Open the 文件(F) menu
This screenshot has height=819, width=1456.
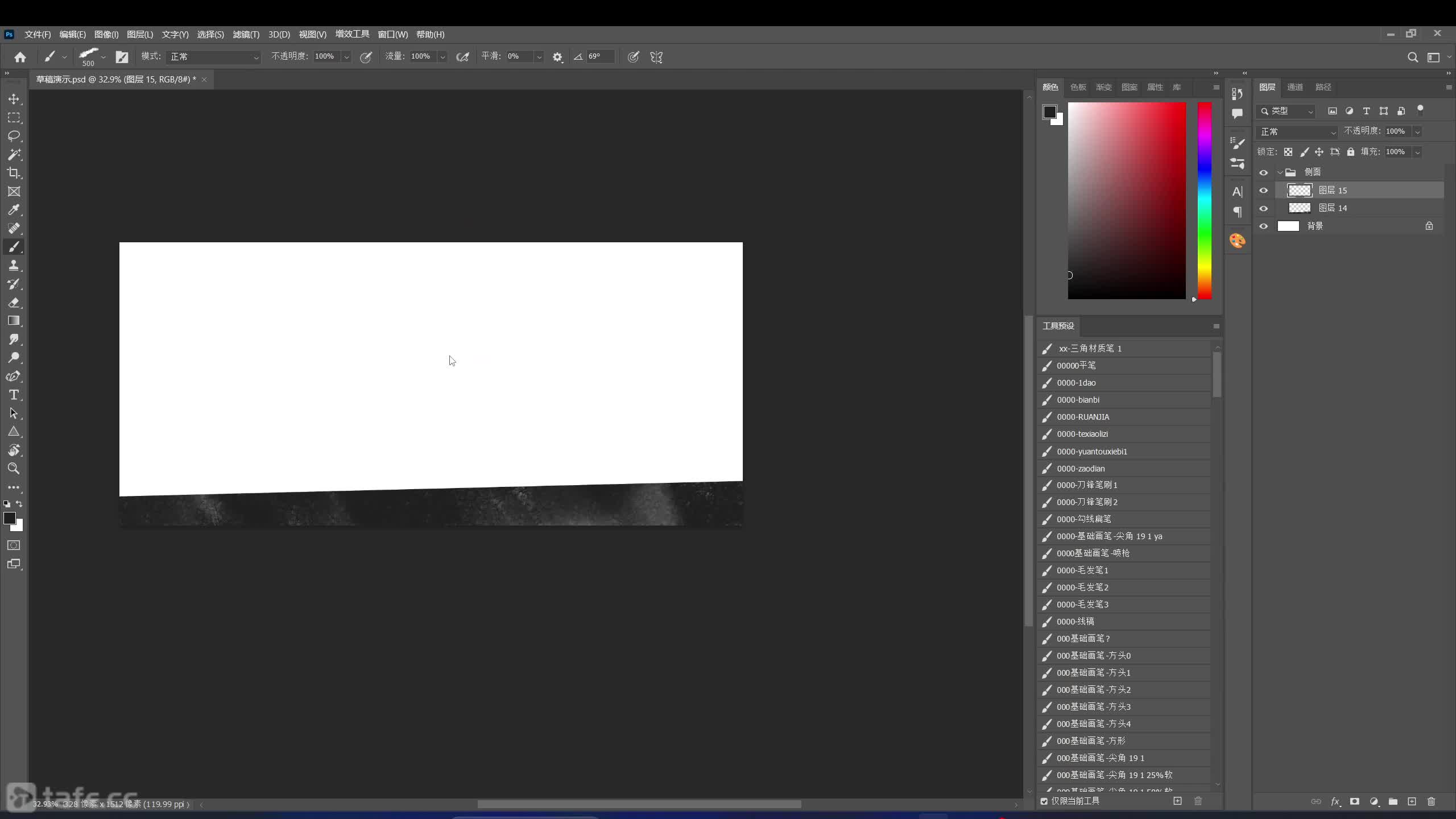[38, 35]
